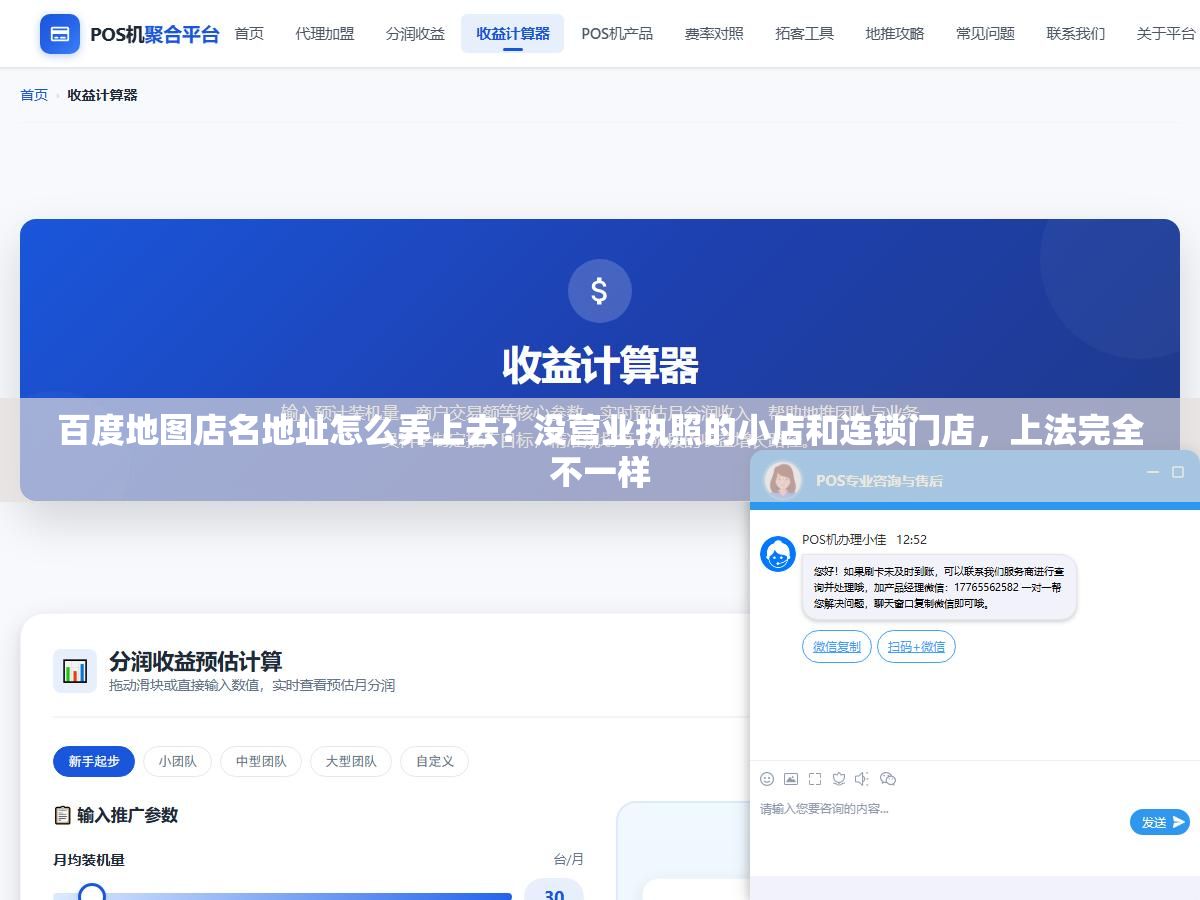The image size is (1200, 900).
Task: Select the 新手起步 preset
Action: 94,761
